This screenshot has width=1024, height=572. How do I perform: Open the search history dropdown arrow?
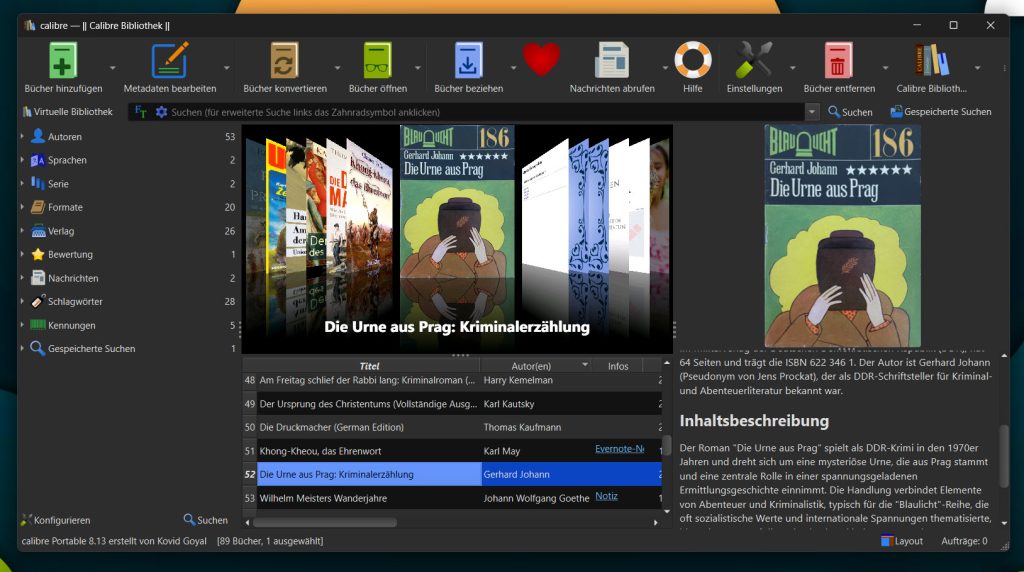(x=812, y=112)
